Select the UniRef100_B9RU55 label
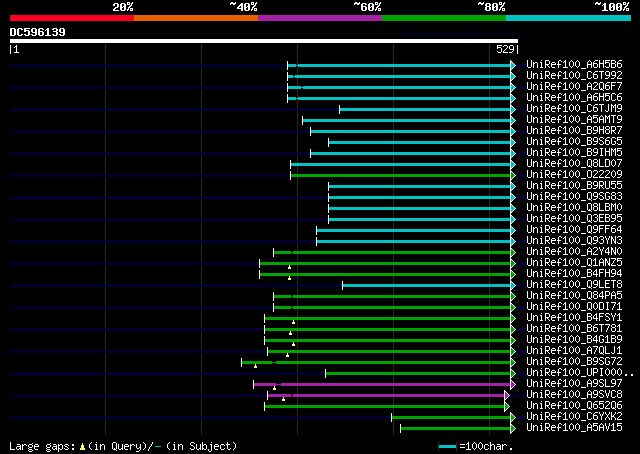This screenshot has height=454, width=640. (x=574, y=186)
